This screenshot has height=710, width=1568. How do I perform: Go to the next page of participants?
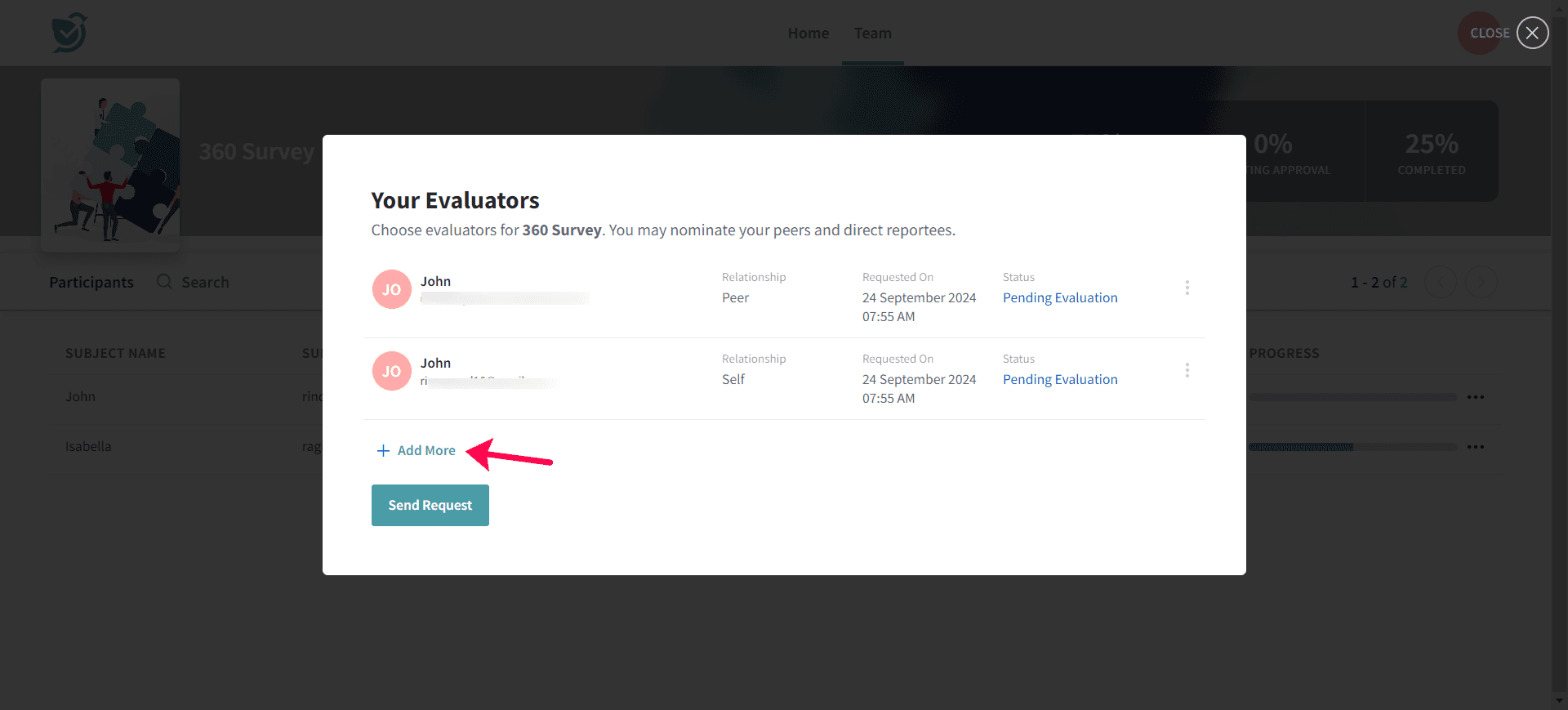coord(1481,282)
